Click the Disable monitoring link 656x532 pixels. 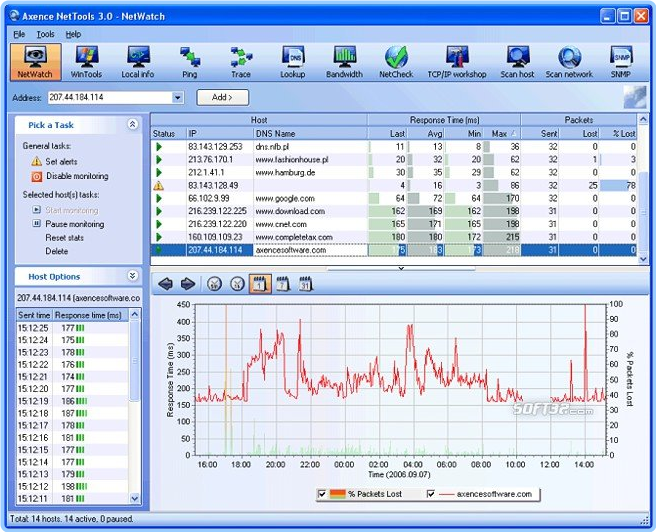[77, 176]
